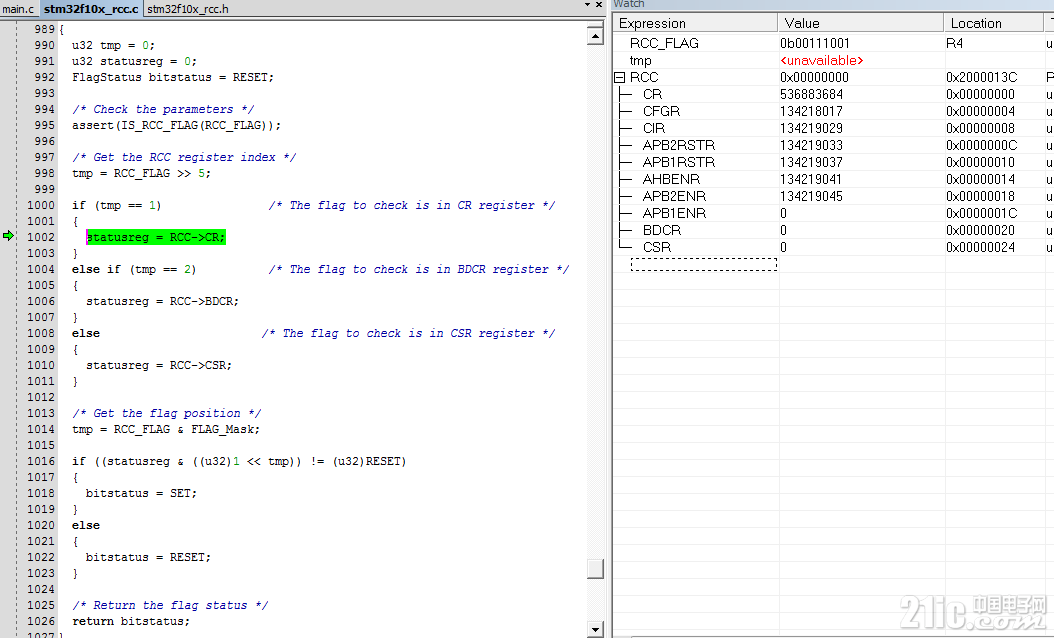Click the line 'statusreg = RCC->BDCR;'

(x=162, y=301)
